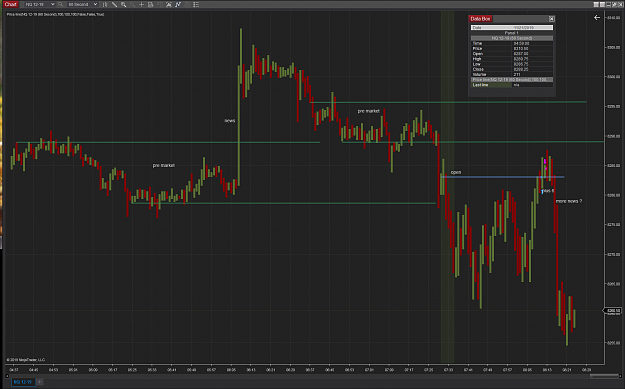
Task: Click the second window link button
Action: coord(602,4)
